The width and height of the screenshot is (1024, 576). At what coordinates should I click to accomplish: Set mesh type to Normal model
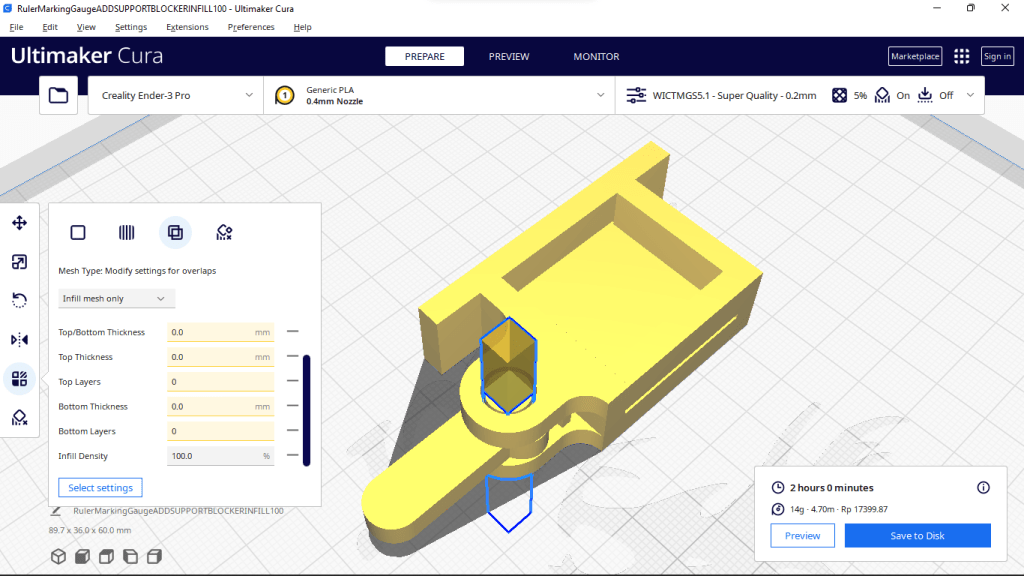pos(78,232)
